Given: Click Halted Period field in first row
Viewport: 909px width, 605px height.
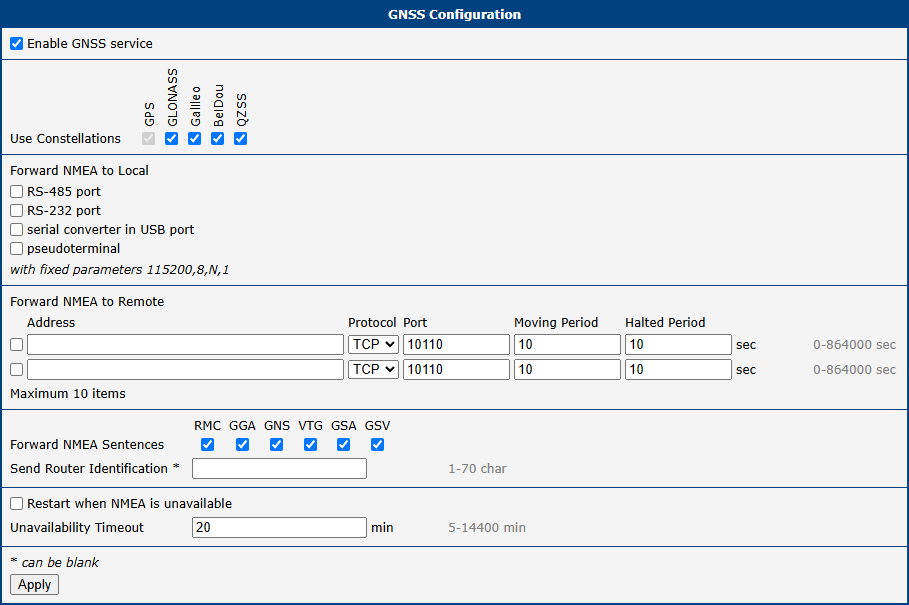Looking at the screenshot, I should (678, 344).
